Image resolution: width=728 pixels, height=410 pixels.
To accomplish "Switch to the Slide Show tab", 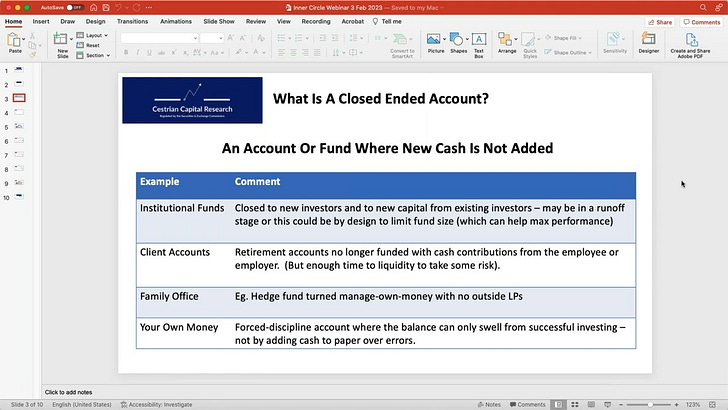I will pos(219,21).
